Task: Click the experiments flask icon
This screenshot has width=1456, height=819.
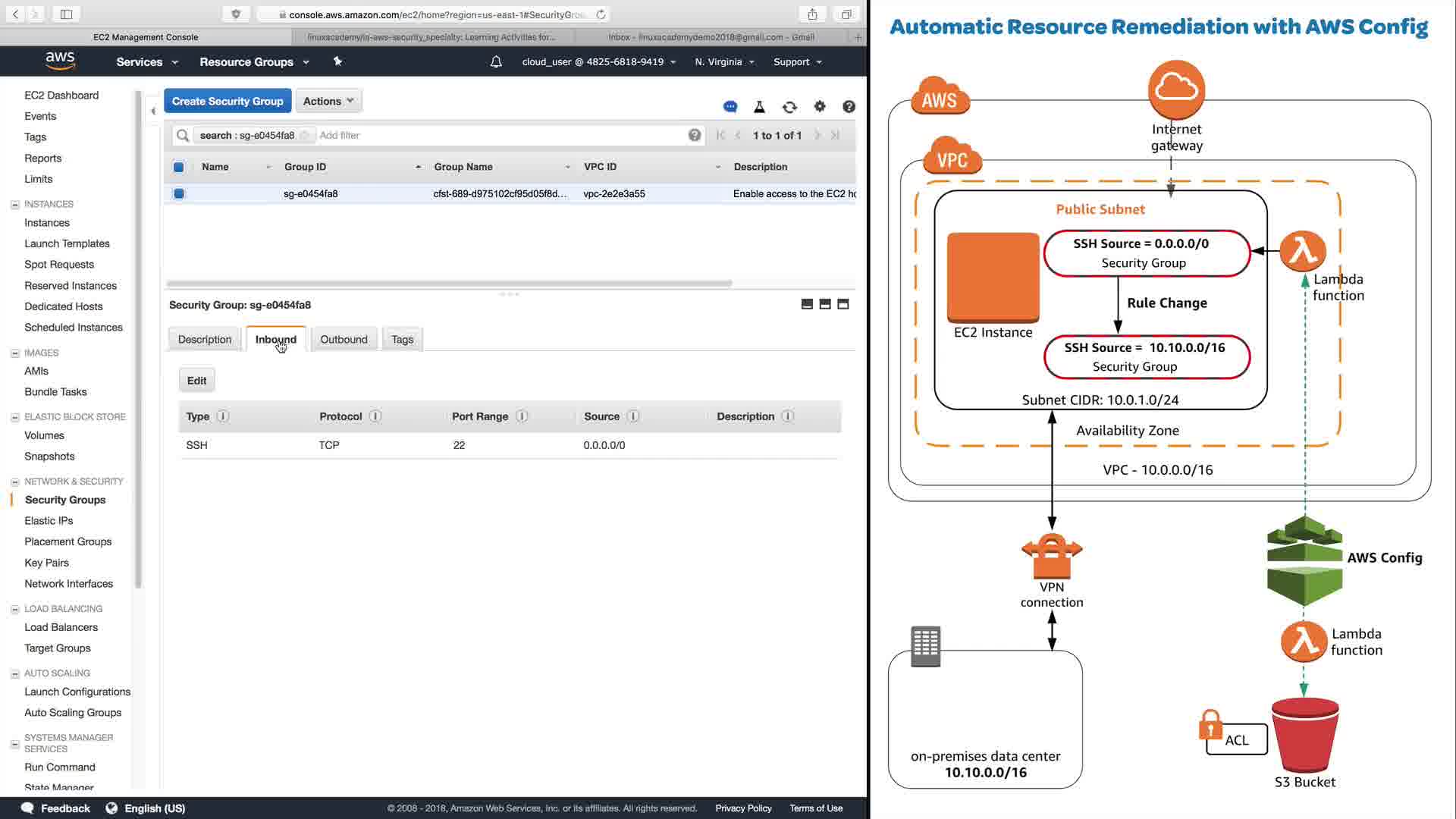Action: [759, 107]
